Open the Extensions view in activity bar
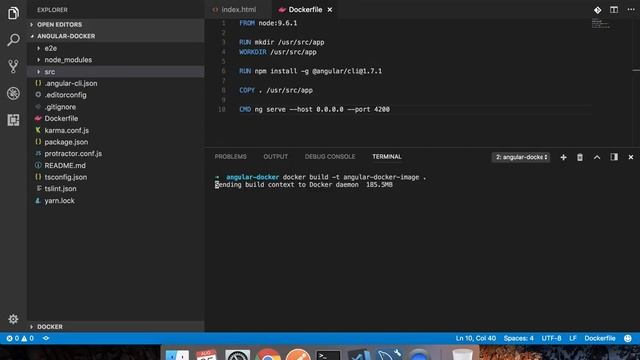 [13, 120]
